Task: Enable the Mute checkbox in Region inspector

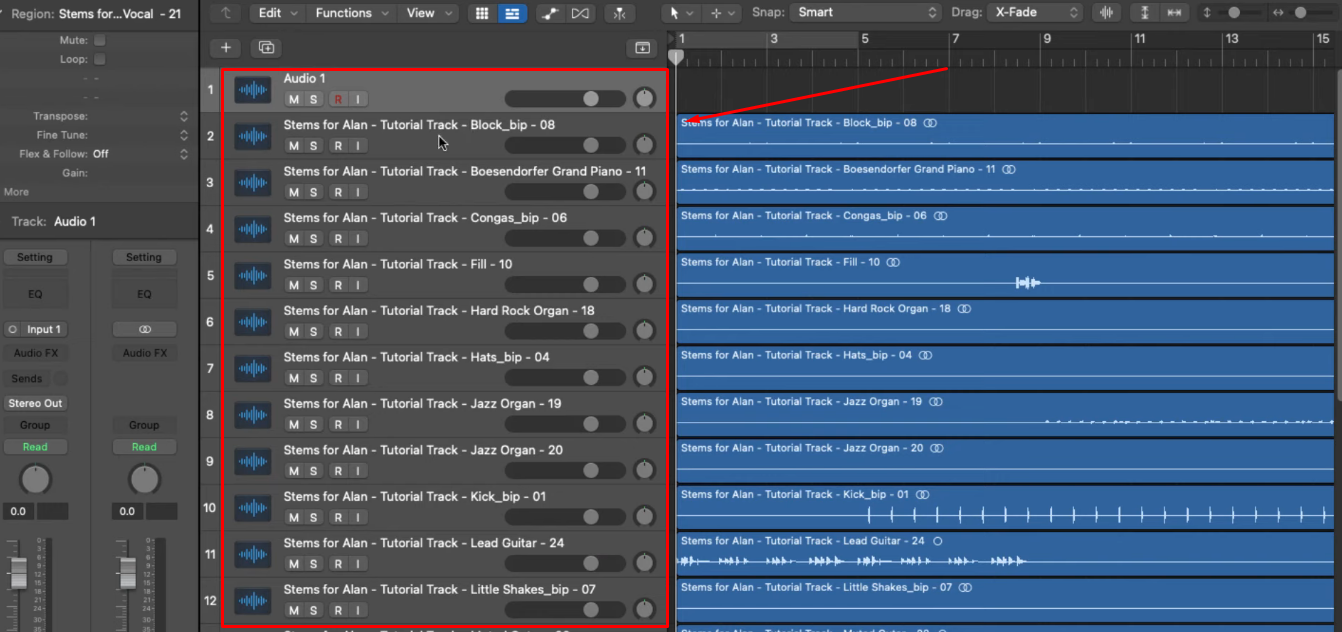Action: [99, 40]
